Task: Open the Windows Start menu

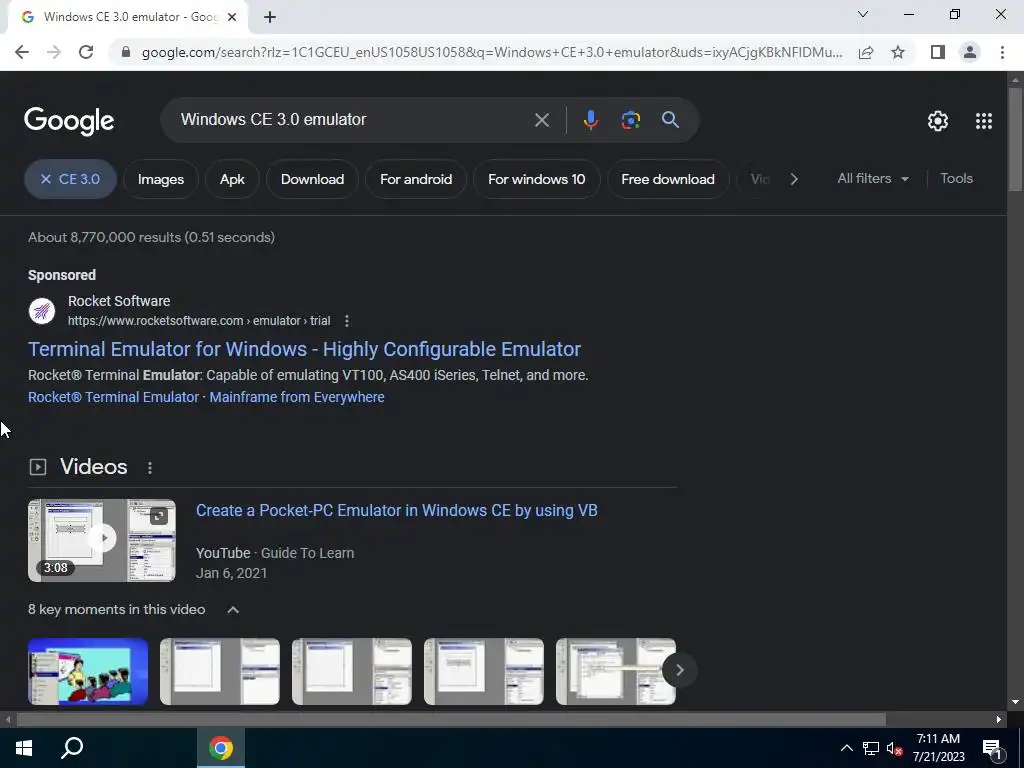Action: 24,748
